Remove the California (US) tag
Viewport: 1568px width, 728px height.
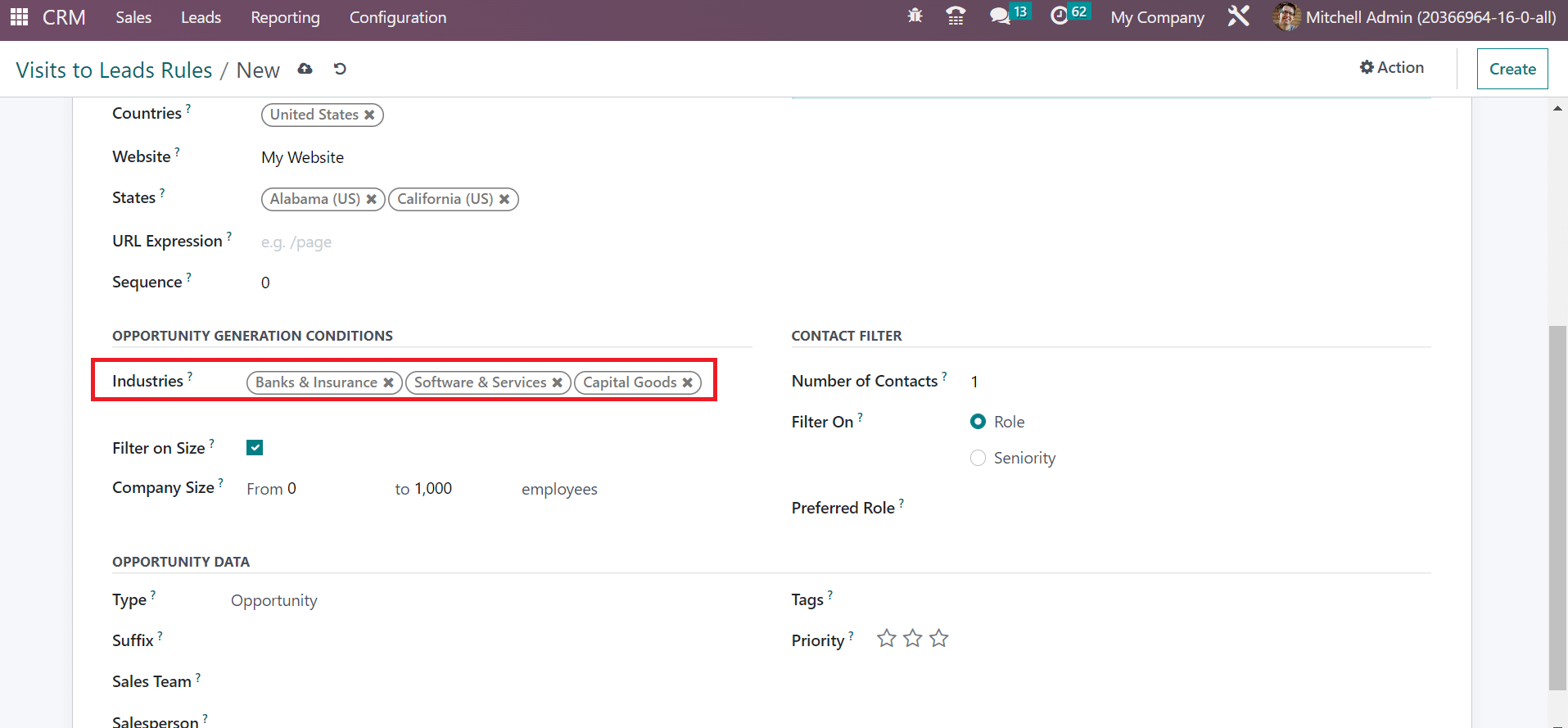pos(504,199)
